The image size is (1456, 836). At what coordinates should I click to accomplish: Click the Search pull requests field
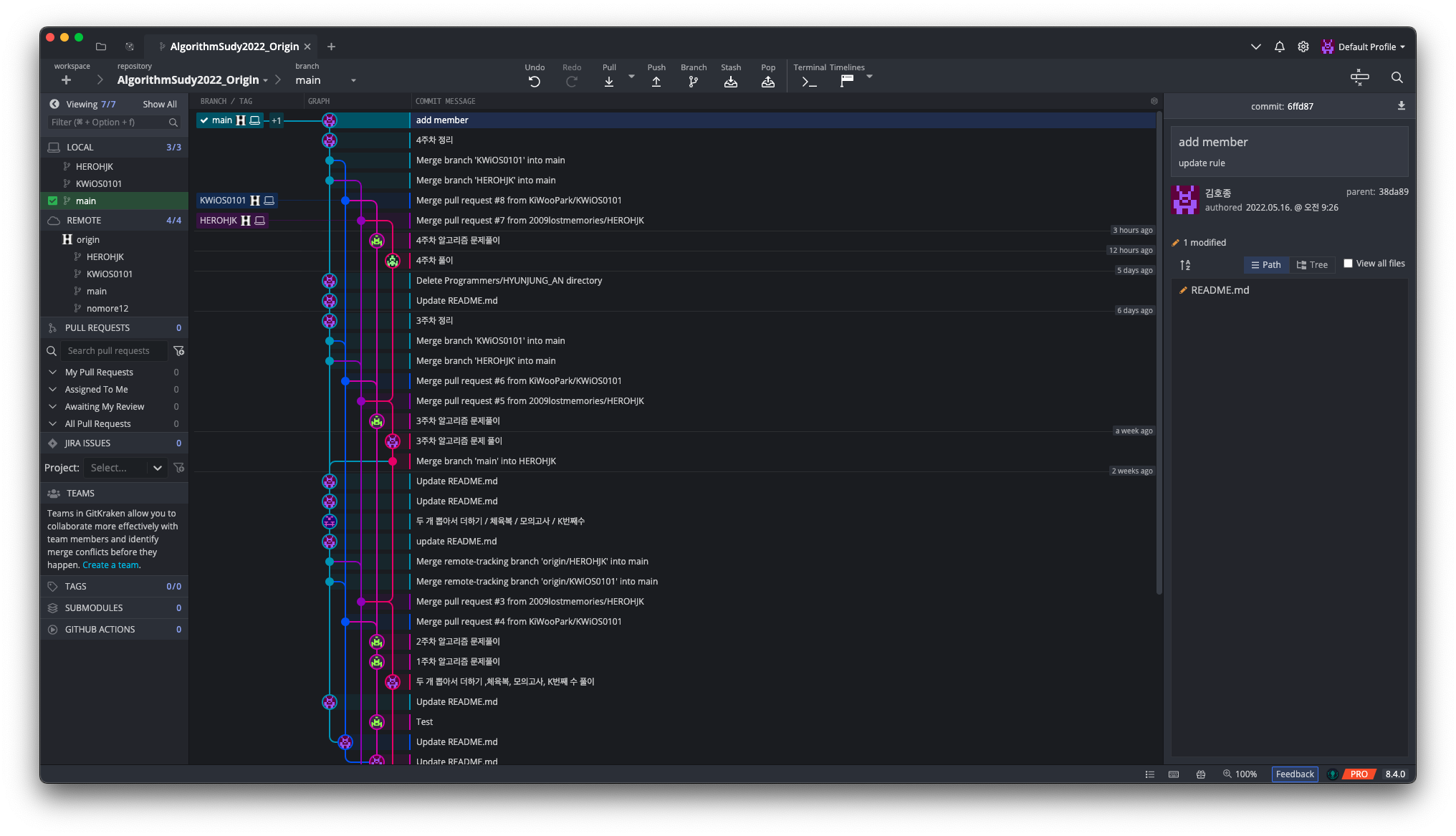point(115,350)
